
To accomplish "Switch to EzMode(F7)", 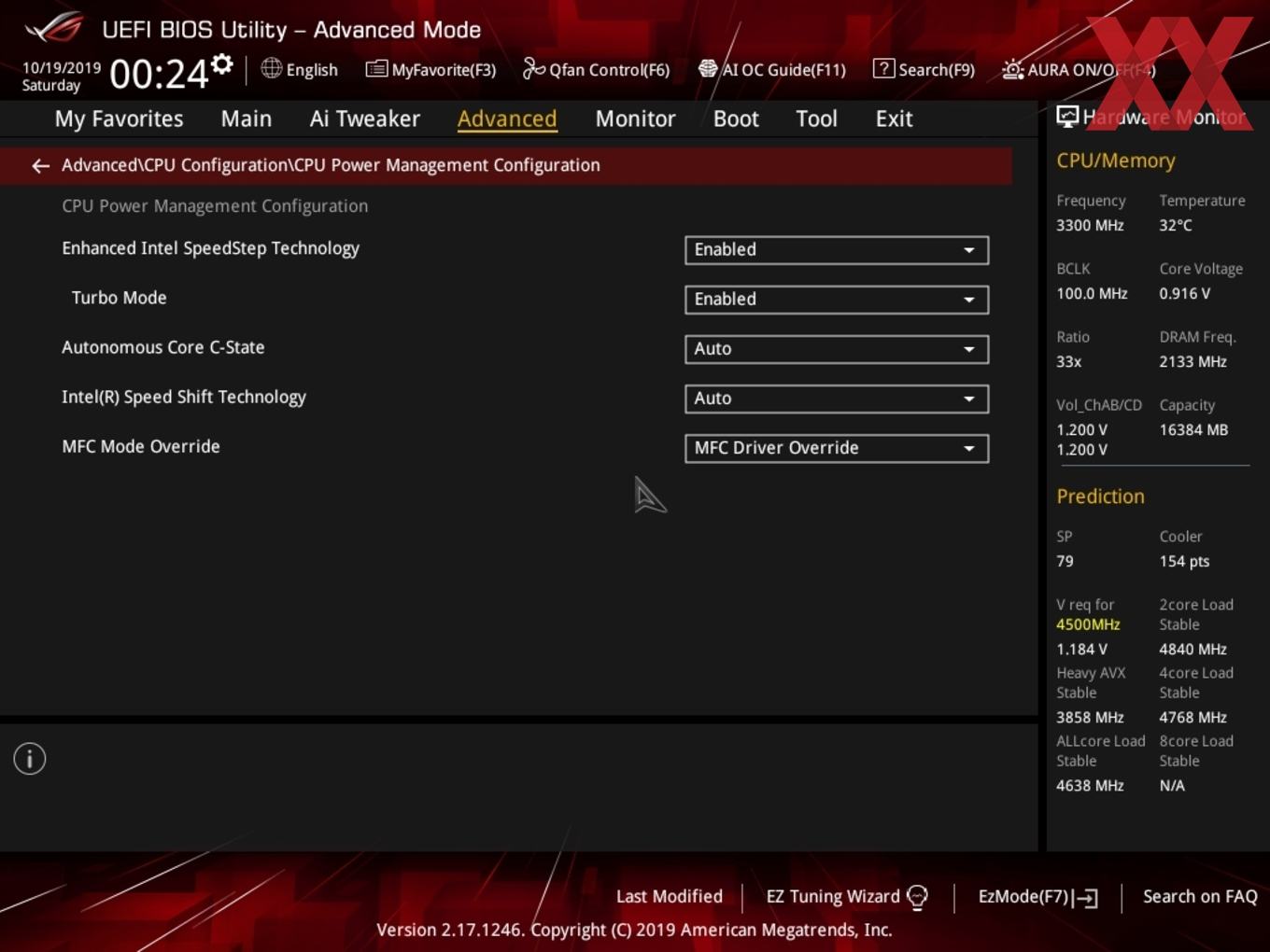I will click(x=1037, y=897).
